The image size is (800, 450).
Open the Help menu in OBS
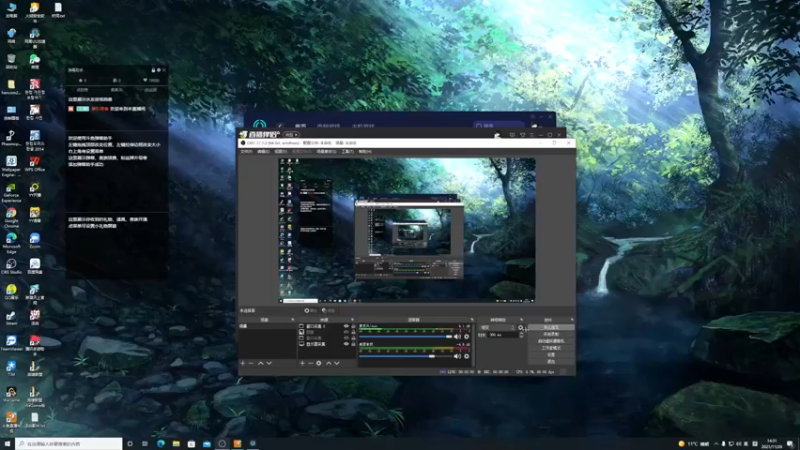[x=365, y=152]
